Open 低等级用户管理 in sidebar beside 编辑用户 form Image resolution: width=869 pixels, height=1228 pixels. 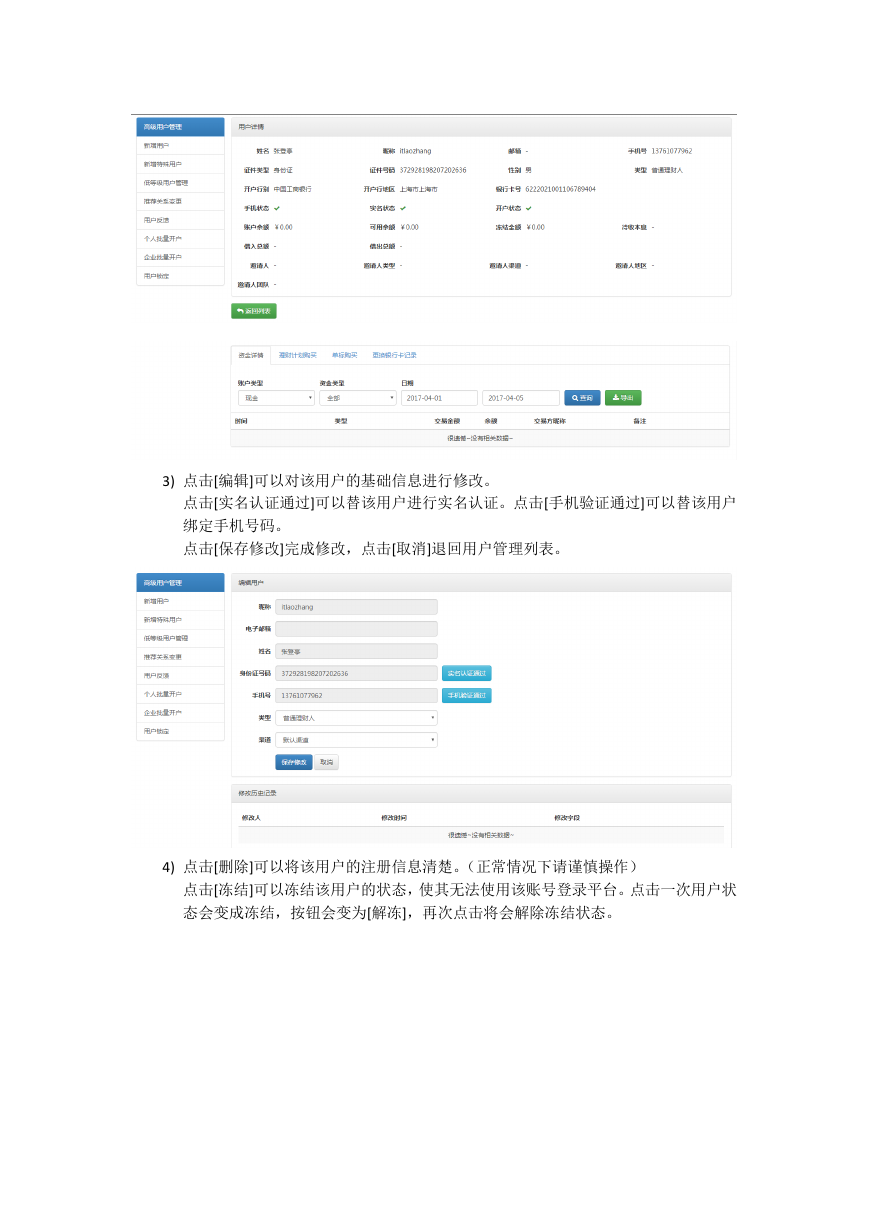[x=180, y=638]
